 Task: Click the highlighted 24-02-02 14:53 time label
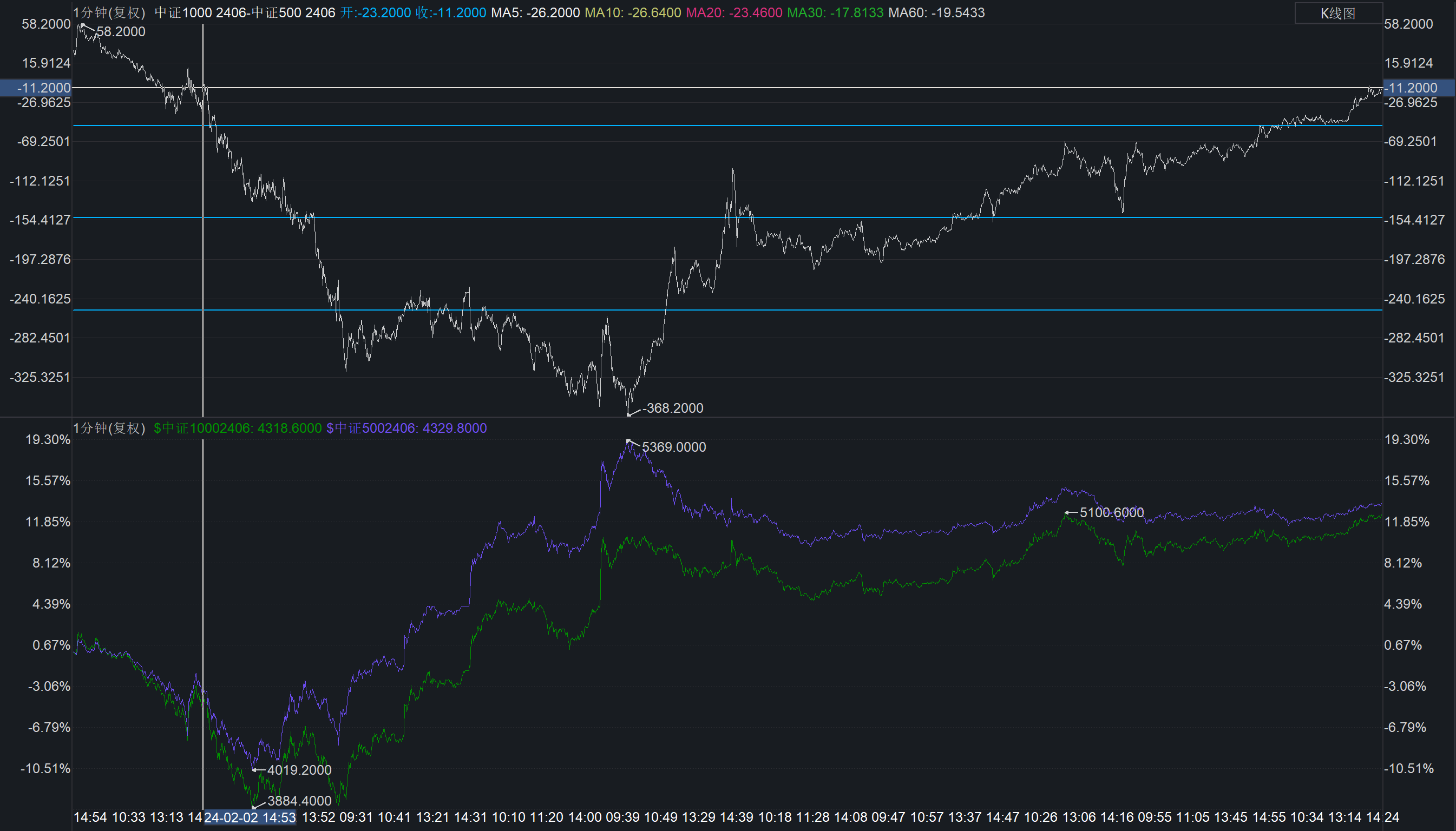pyautogui.click(x=250, y=817)
